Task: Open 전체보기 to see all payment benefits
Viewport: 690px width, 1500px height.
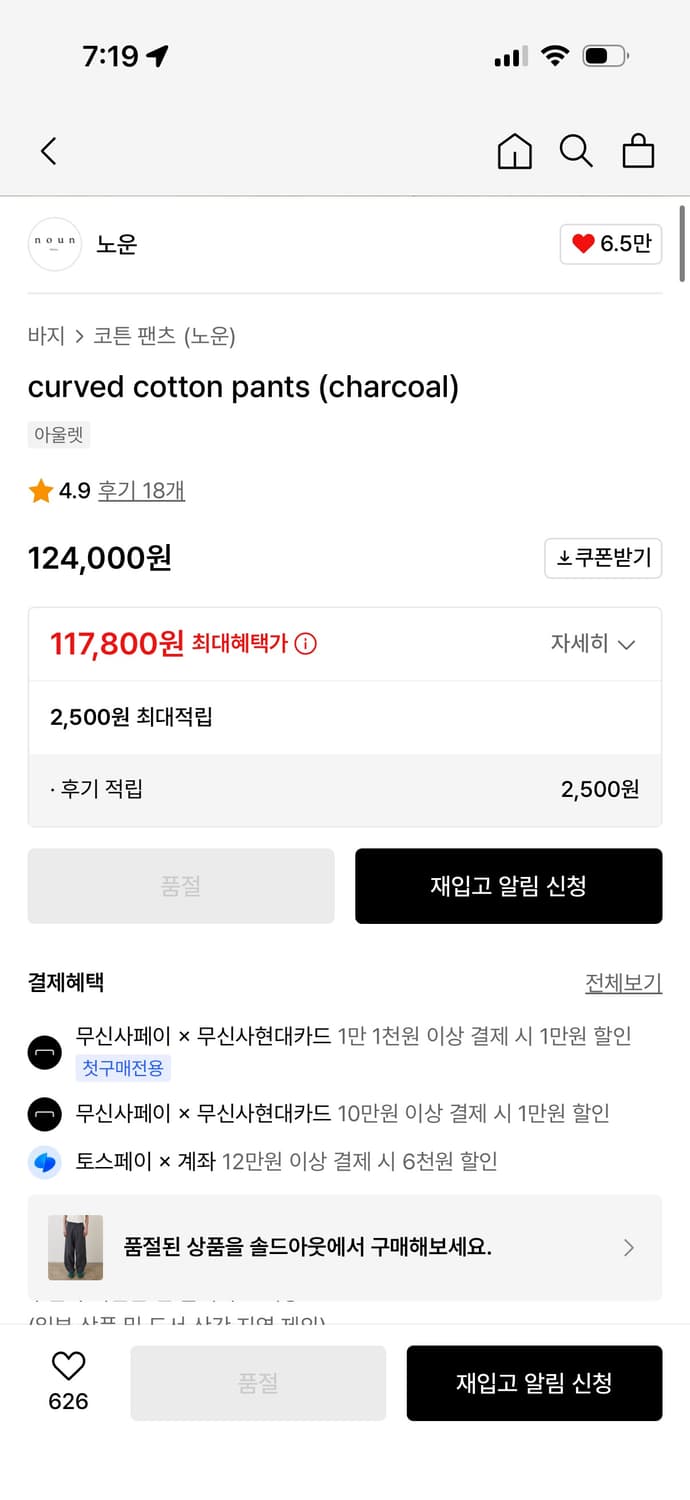Action: tap(623, 982)
